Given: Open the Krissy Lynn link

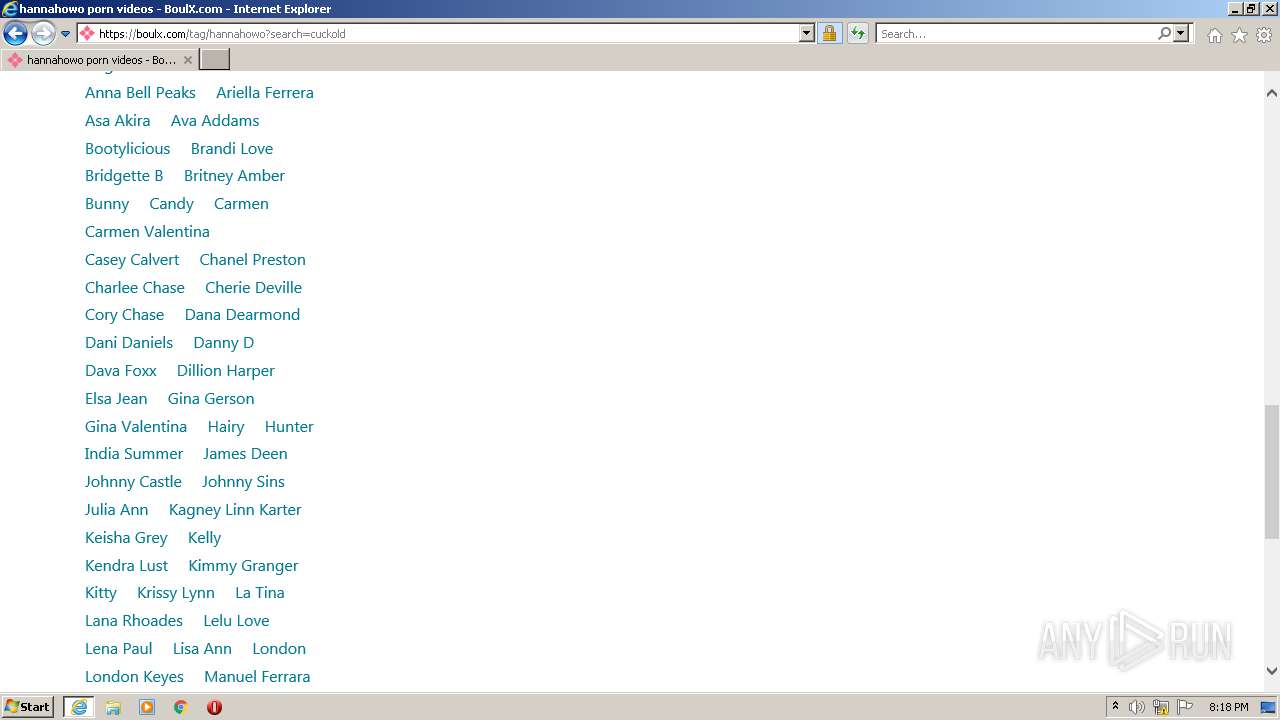Looking at the screenshot, I should tap(176, 592).
